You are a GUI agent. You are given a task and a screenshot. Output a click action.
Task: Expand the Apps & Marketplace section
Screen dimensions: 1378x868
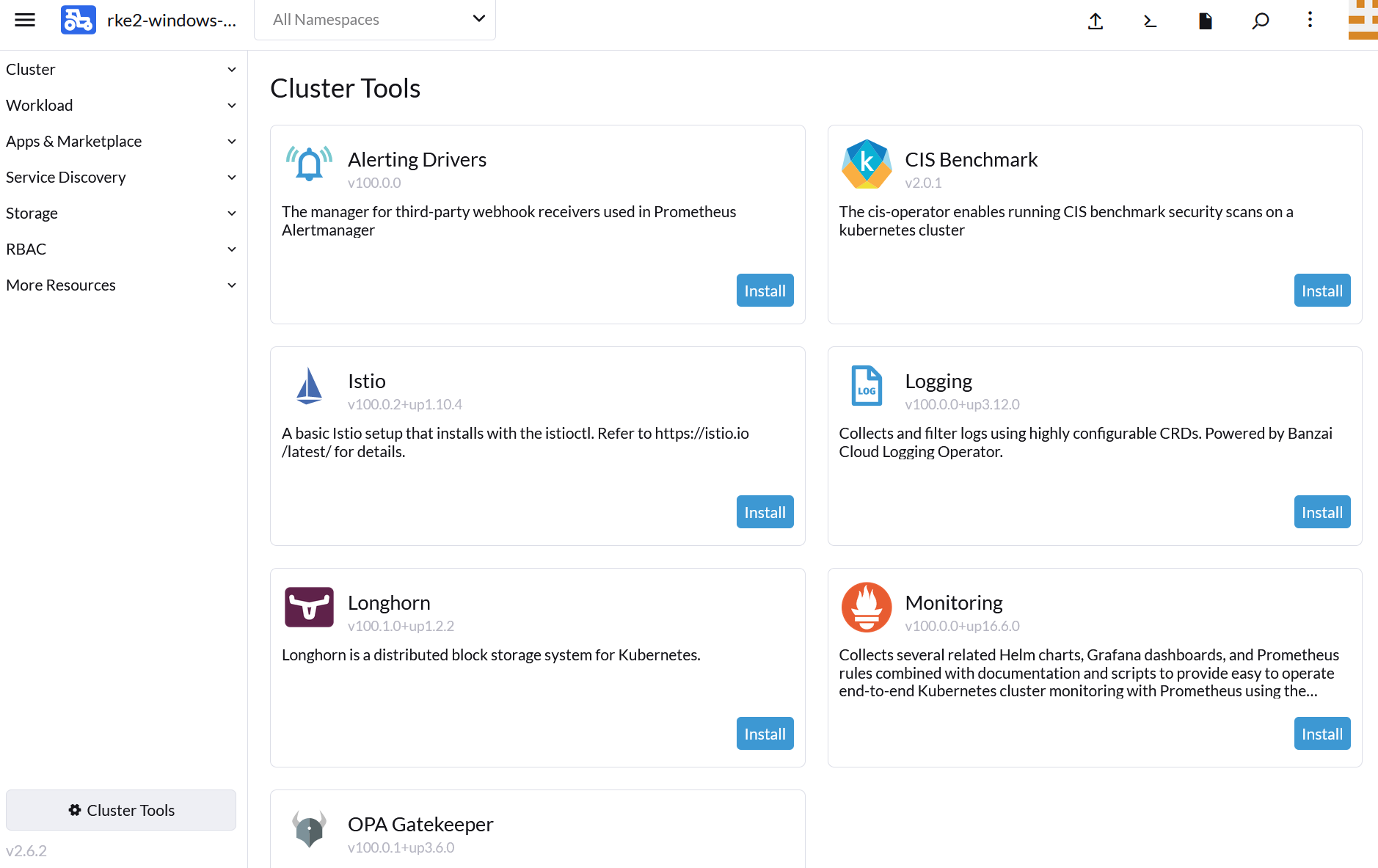coord(73,141)
